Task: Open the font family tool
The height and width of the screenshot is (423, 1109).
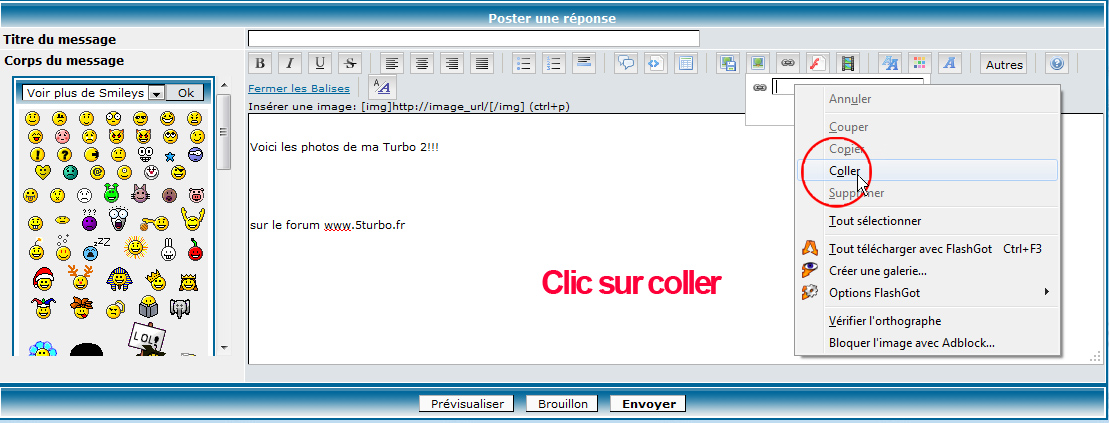Action: click(950, 63)
